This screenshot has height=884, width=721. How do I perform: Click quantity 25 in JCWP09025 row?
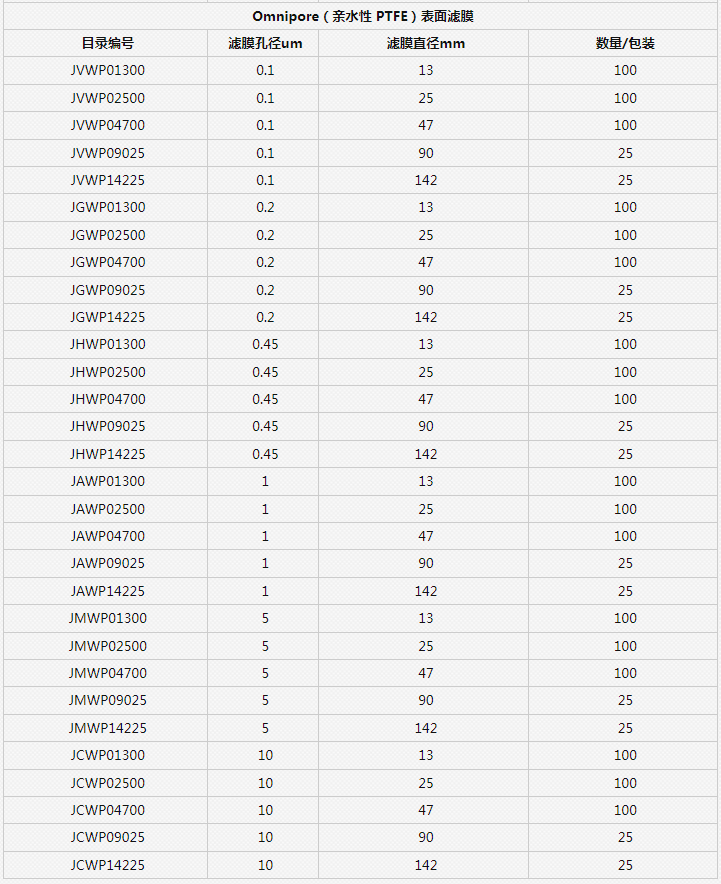pos(625,837)
